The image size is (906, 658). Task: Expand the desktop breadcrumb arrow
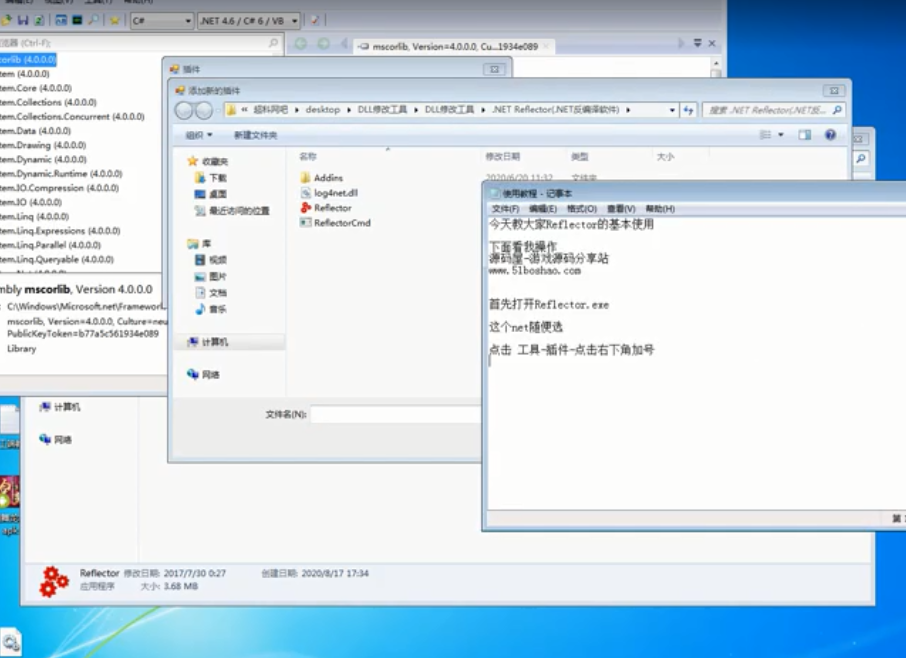click(x=349, y=110)
